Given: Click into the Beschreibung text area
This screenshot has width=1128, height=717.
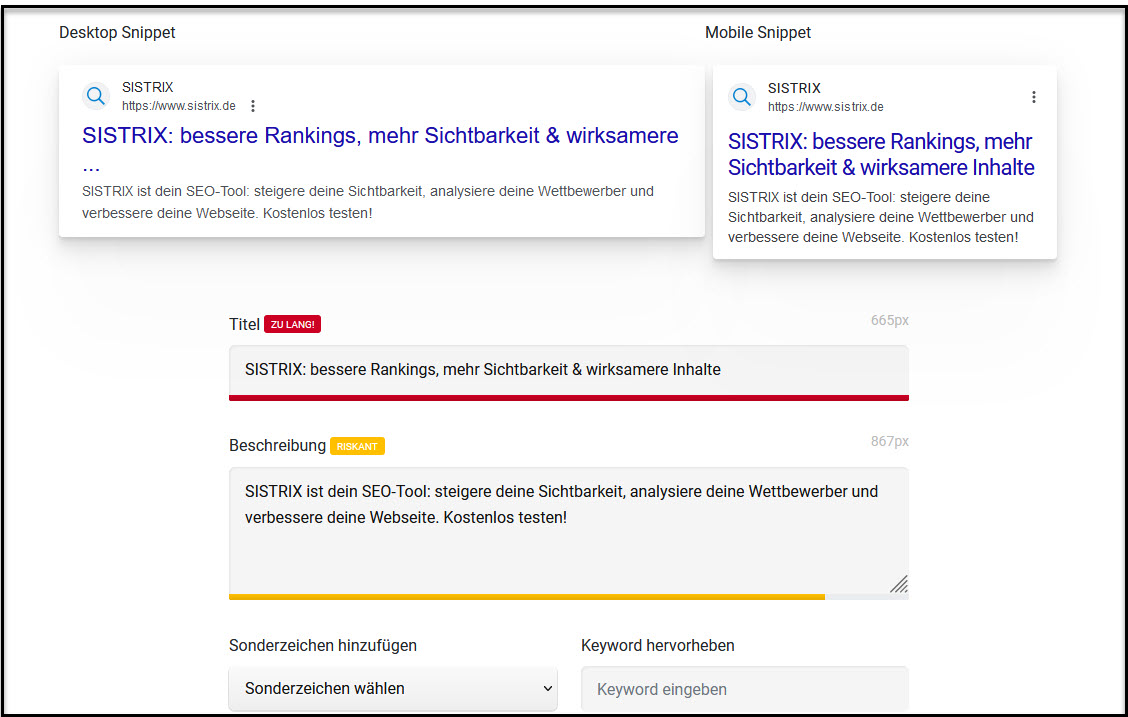Looking at the screenshot, I should pyautogui.click(x=568, y=531).
